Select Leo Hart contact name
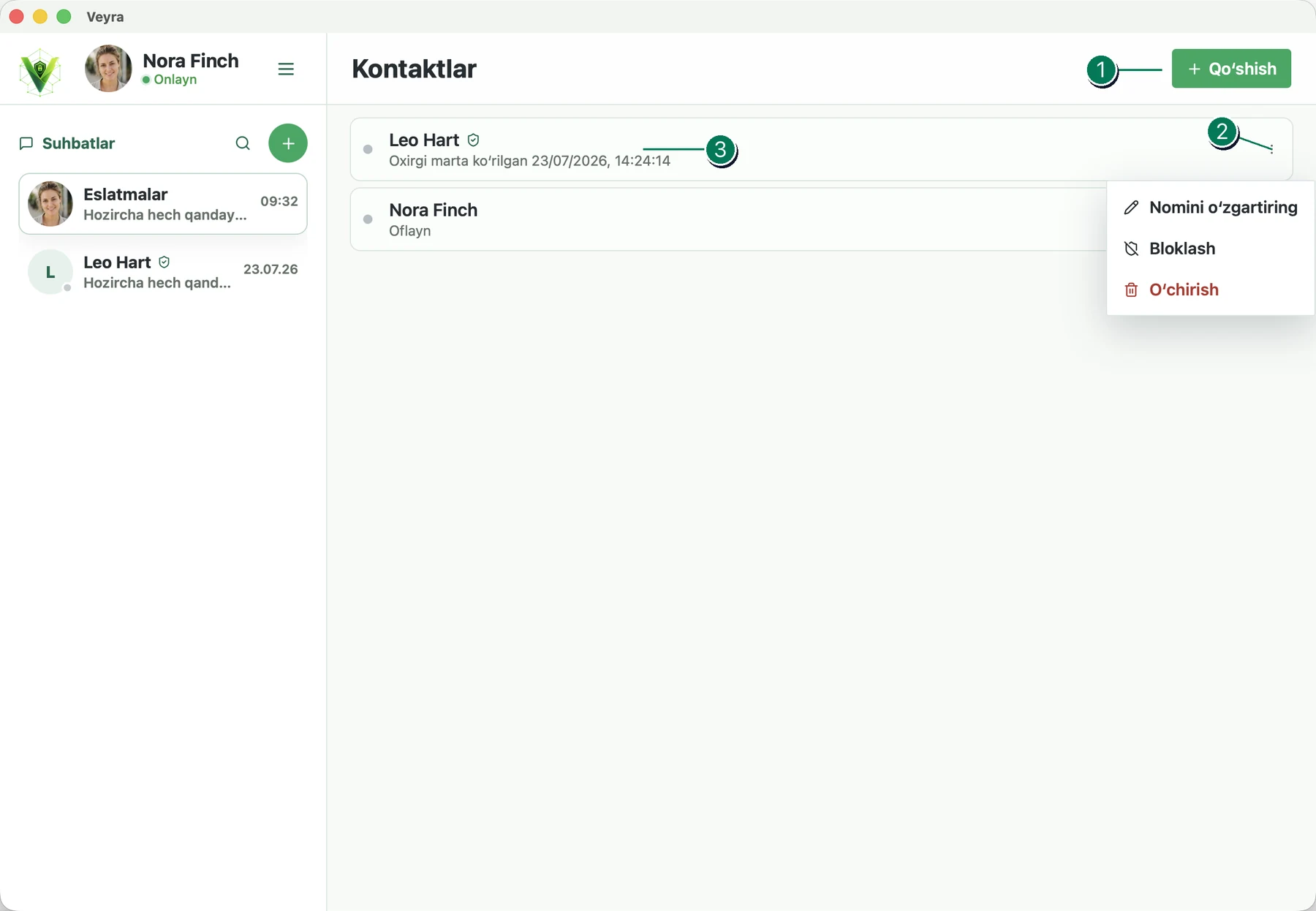Viewport: 1316px width, 911px height. pos(424,140)
